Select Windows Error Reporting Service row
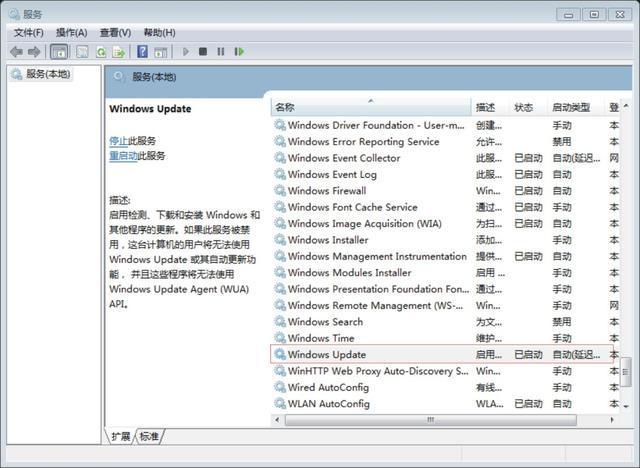This screenshot has height=468, width=640. click(x=446, y=142)
